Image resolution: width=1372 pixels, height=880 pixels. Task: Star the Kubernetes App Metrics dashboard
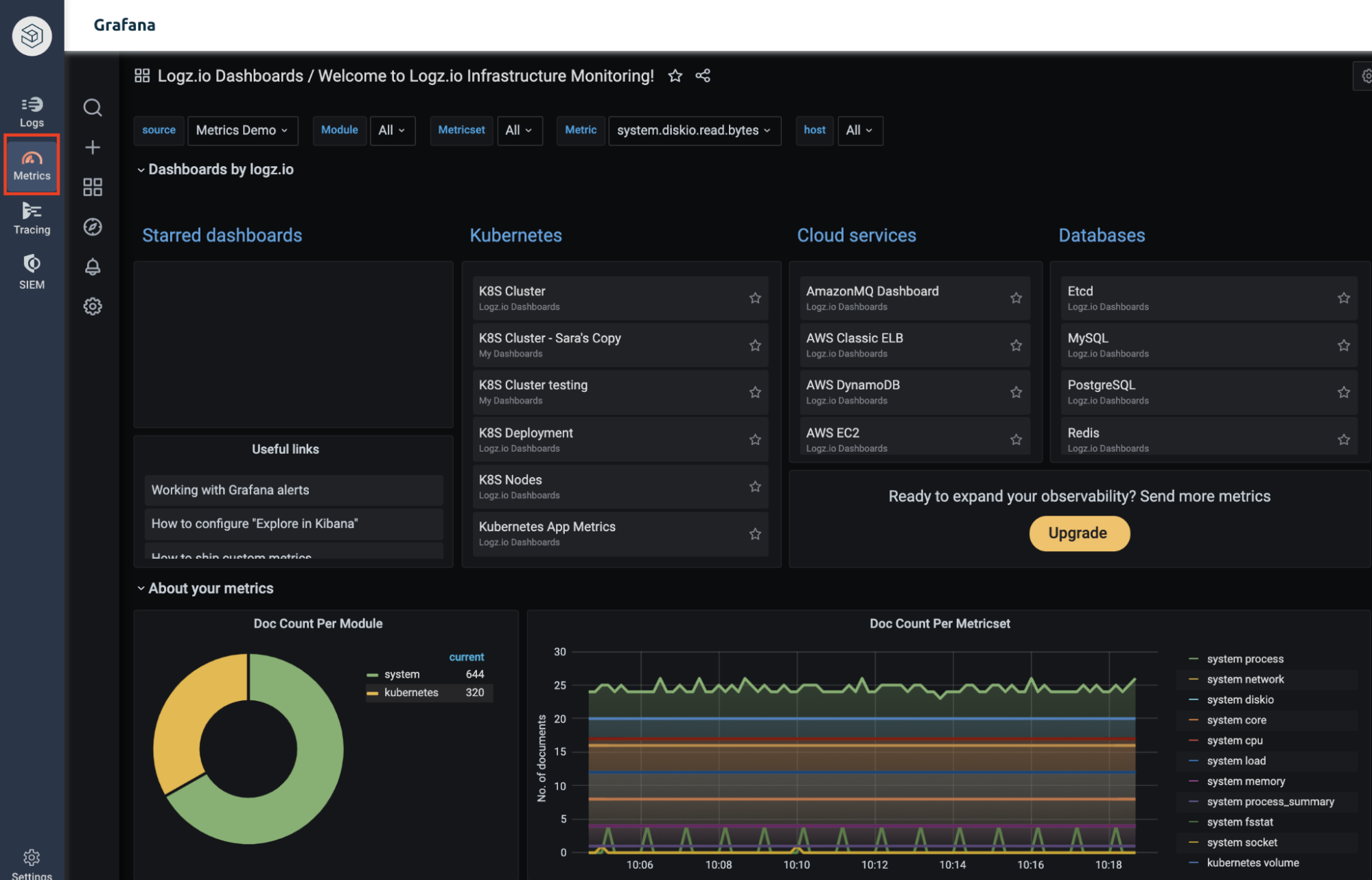click(x=755, y=534)
